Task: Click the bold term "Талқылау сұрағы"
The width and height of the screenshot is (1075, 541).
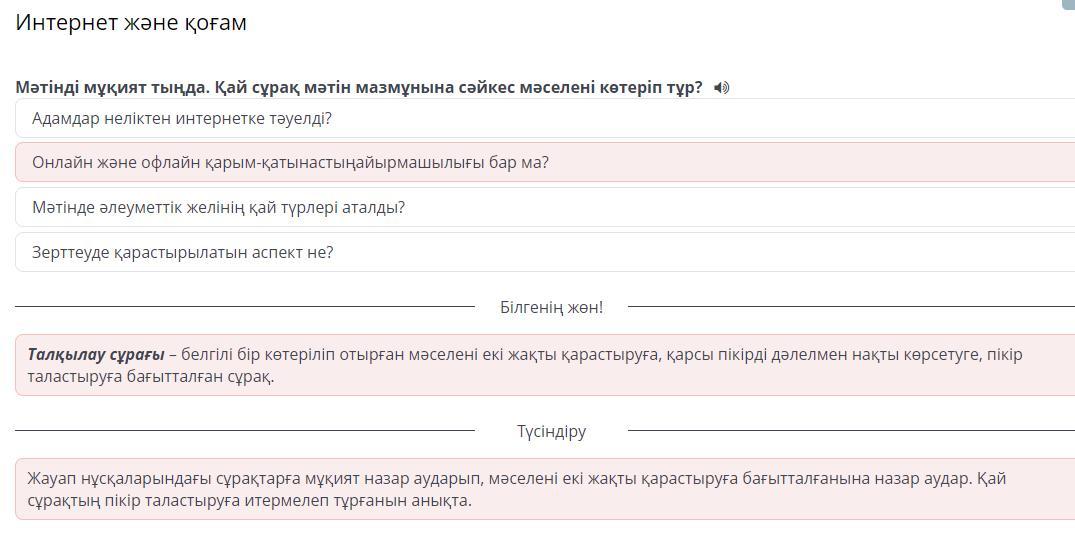Action: [96, 355]
